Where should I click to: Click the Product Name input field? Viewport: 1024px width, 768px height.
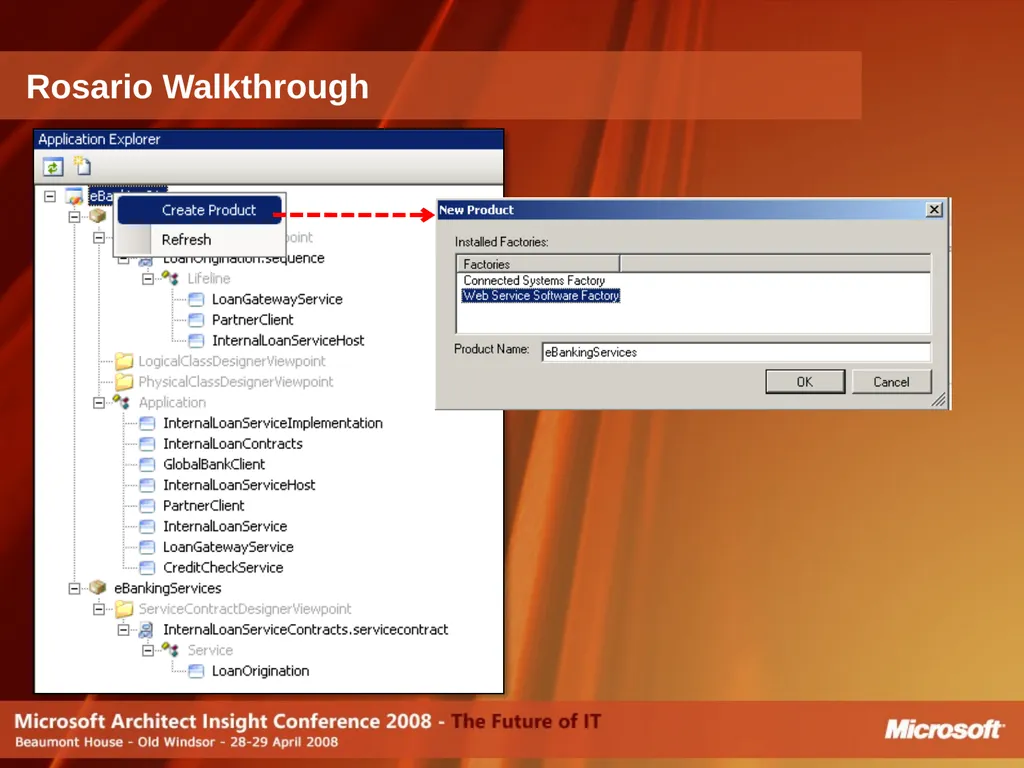tap(736, 352)
